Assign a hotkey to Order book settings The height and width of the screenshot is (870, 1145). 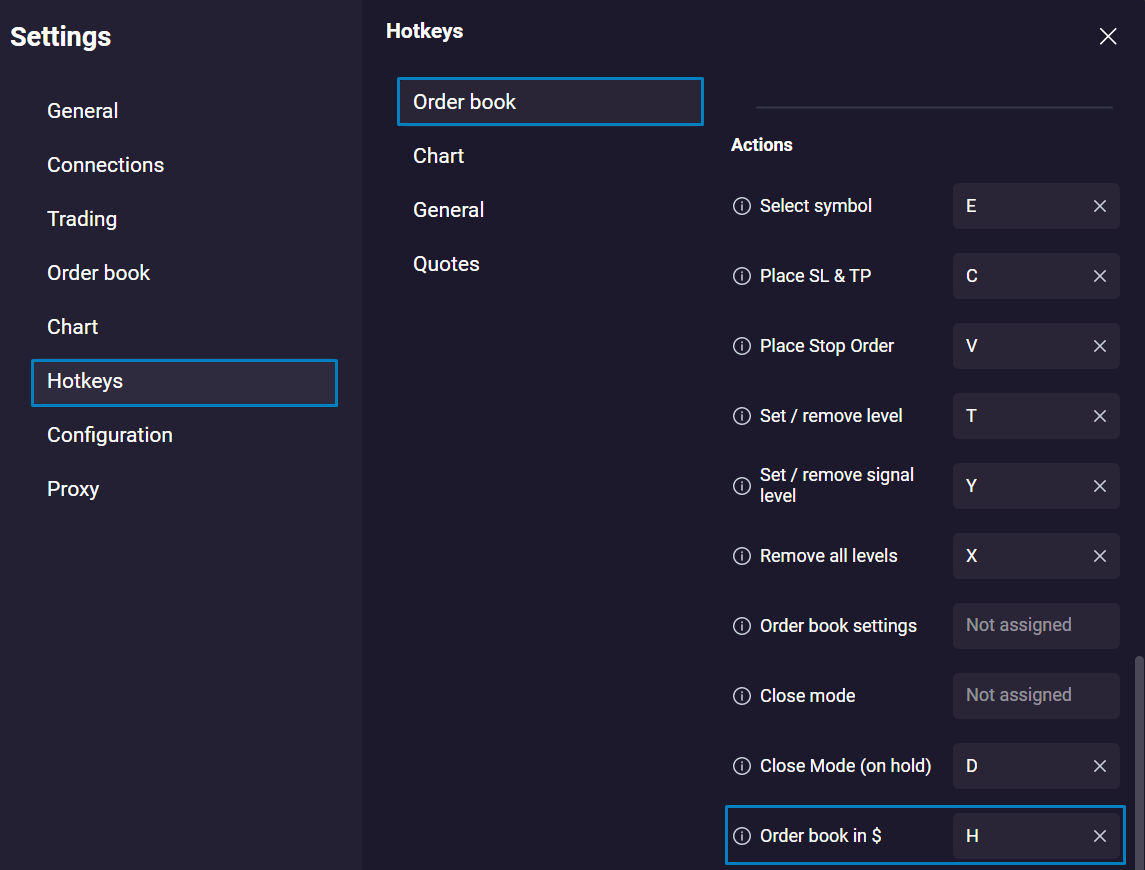[x=1035, y=626]
